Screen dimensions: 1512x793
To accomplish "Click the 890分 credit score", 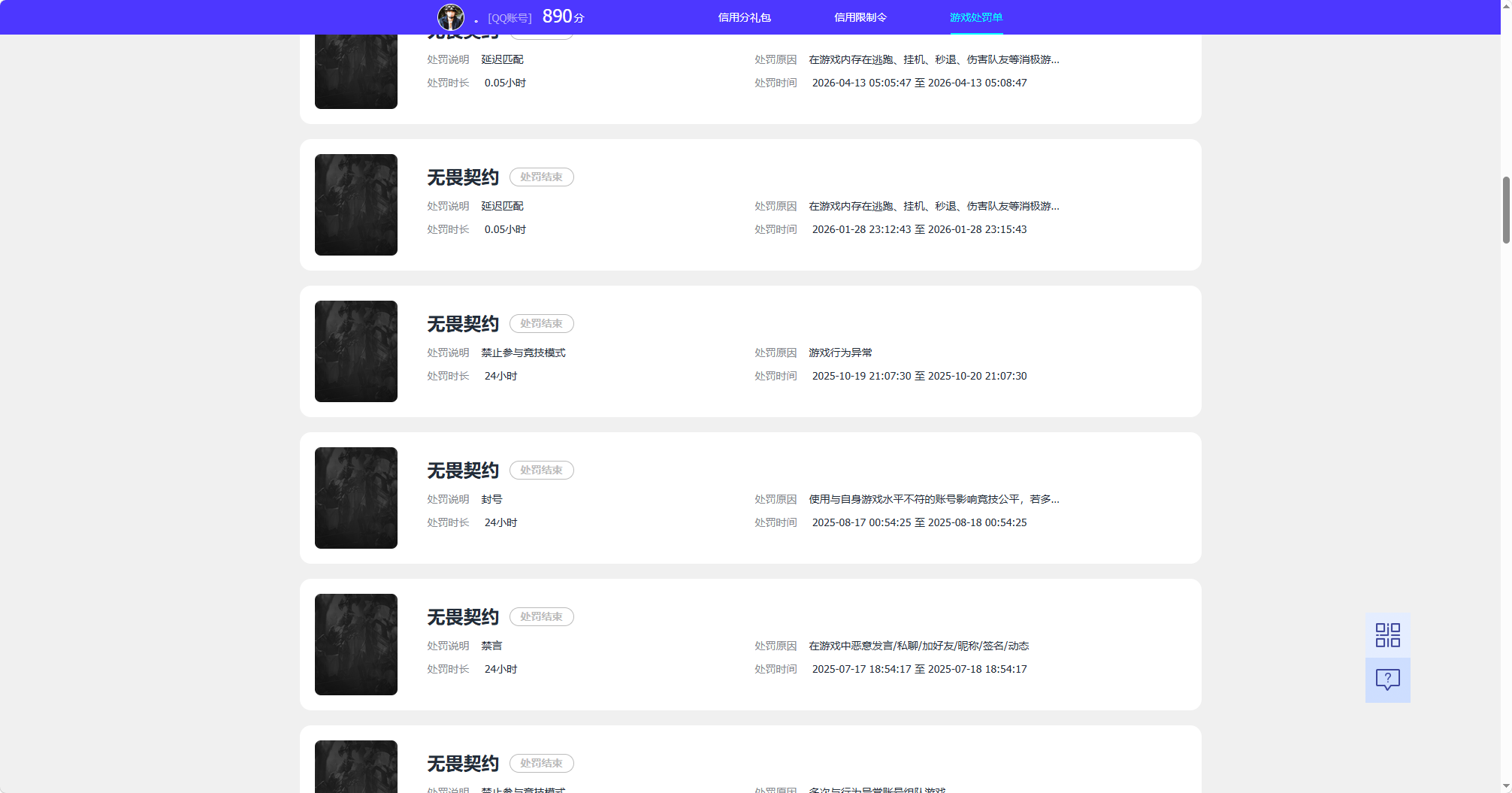I will point(563,17).
